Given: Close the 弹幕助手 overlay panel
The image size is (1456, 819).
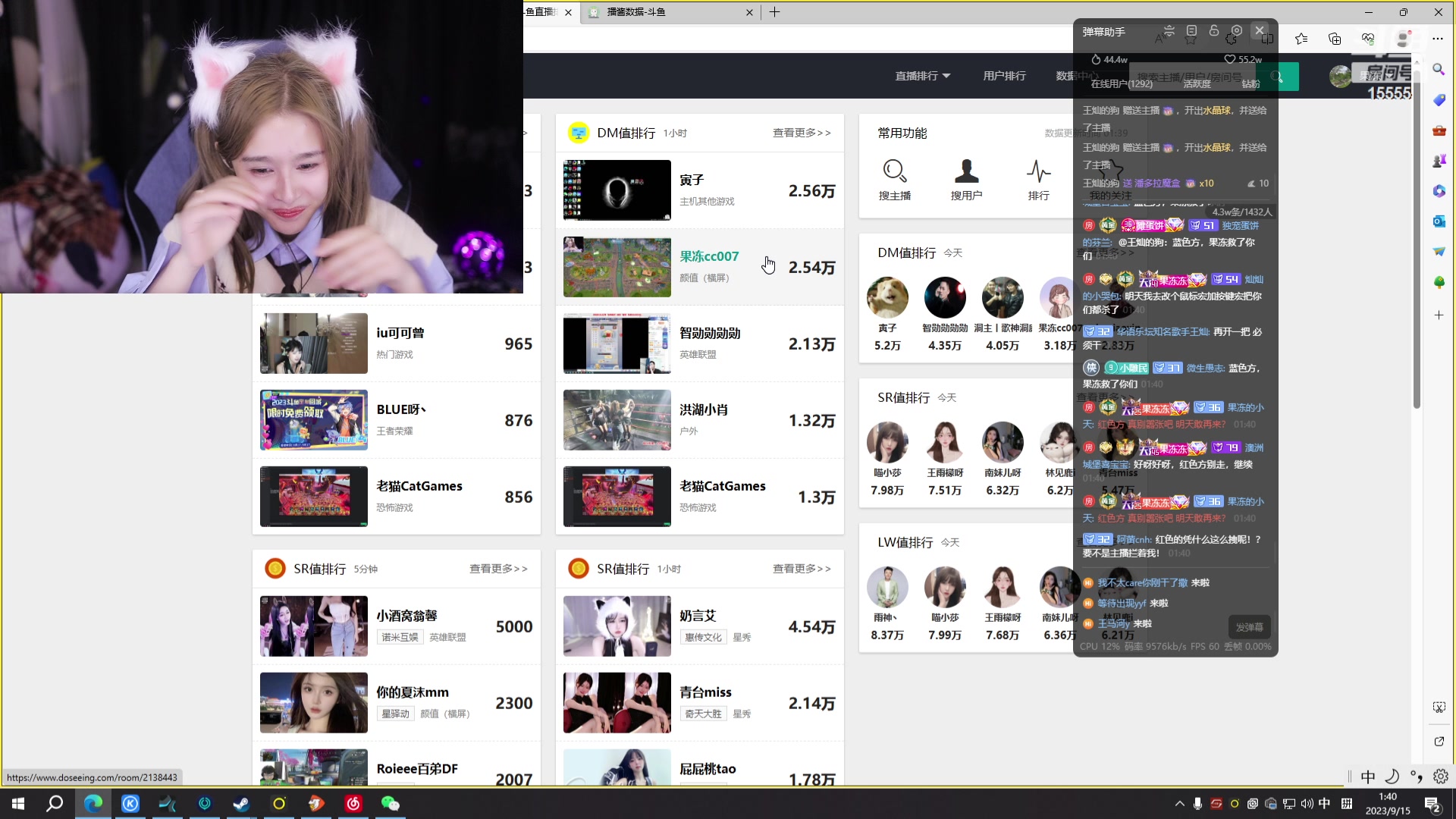Looking at the screenshot, I should [1260, 31].
